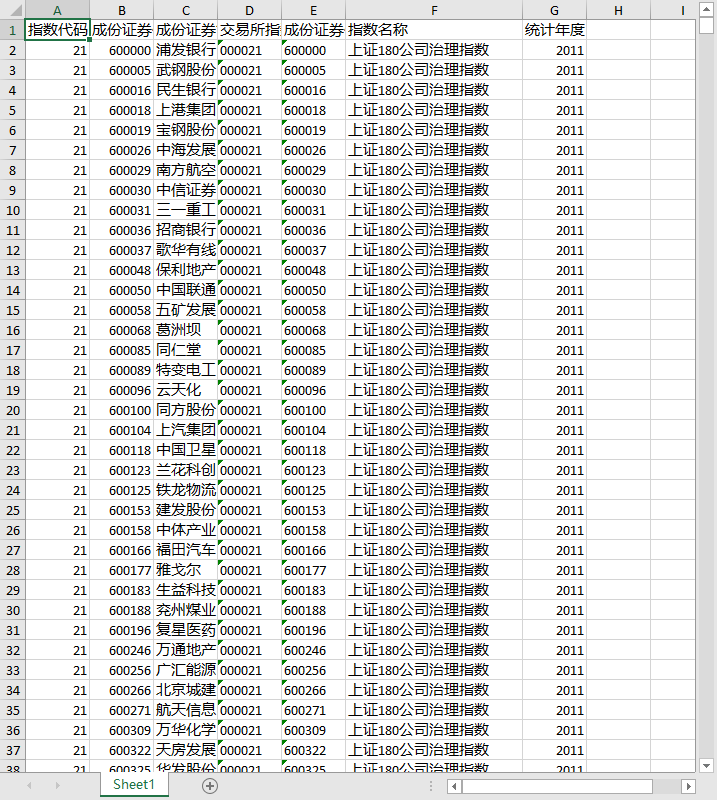Click the vertical scrollbar track
The width and height of the screenshot is (717, 800).
pos(706,395)
